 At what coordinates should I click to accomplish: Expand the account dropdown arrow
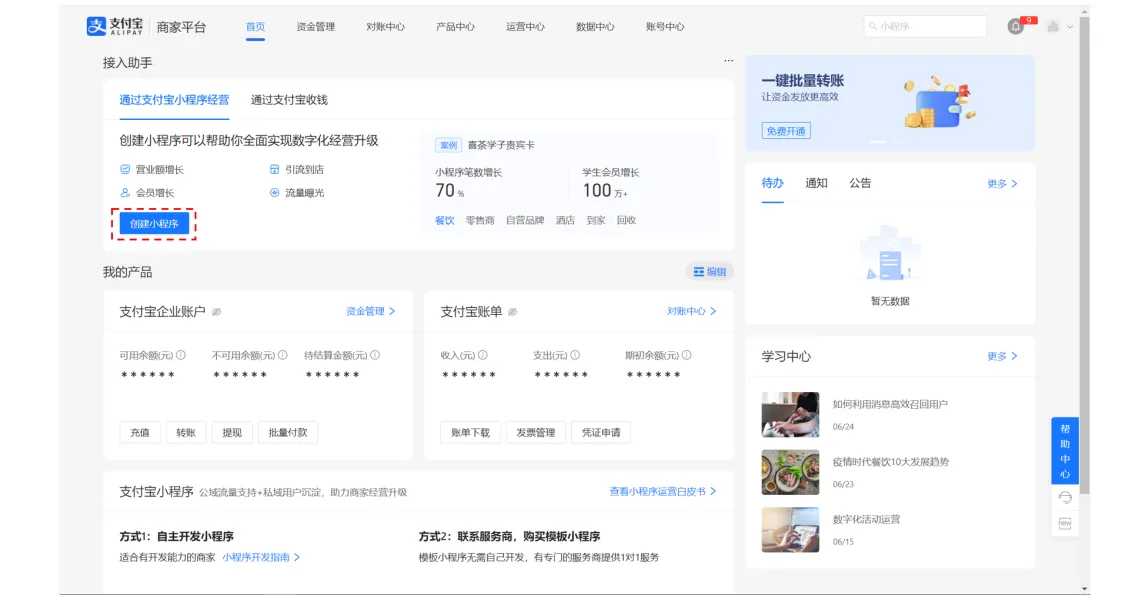point(1070,27)
